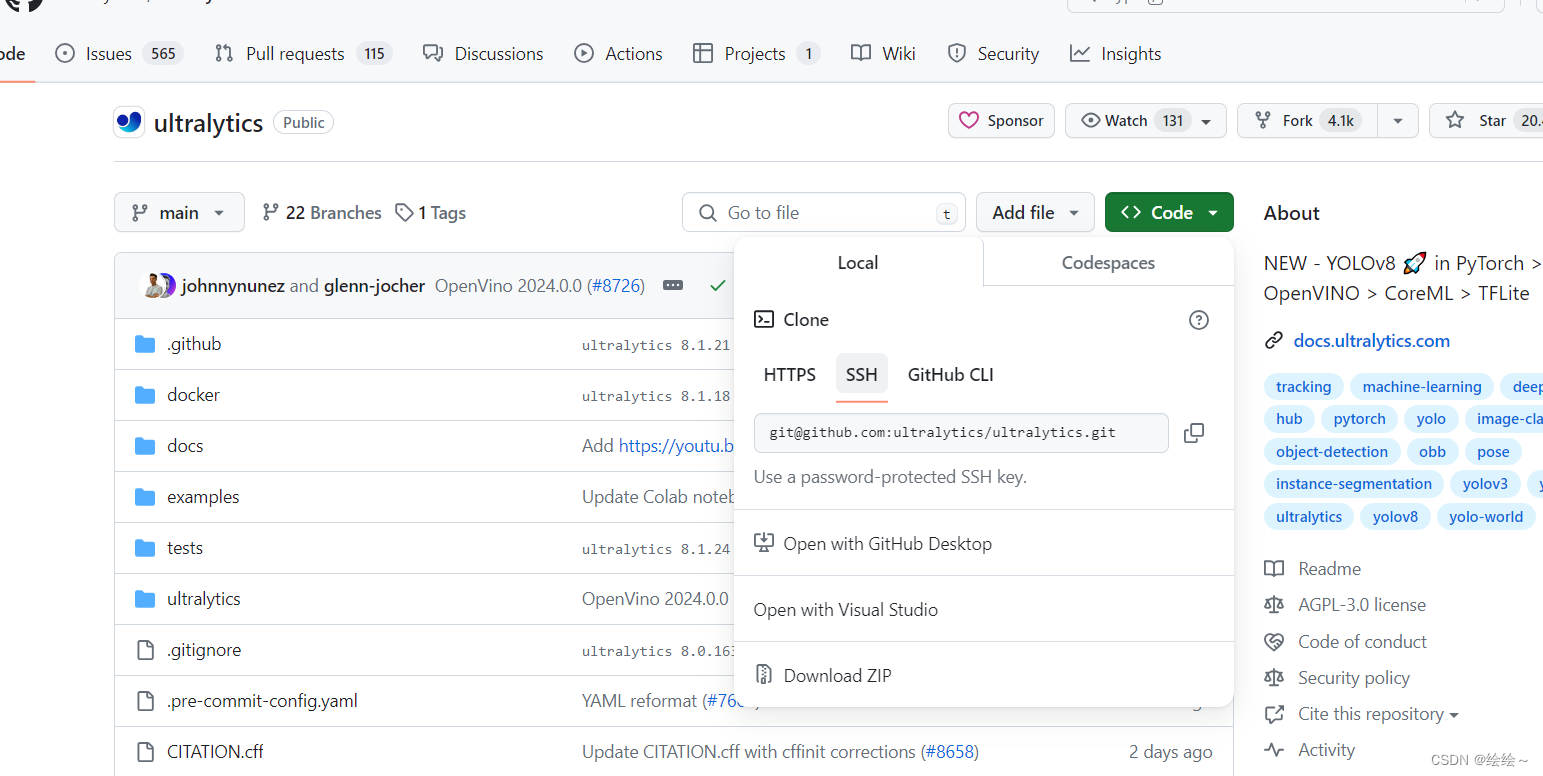1543x776 pixels.
Task: Open the Pull requests tab
Action: [303, 54]
